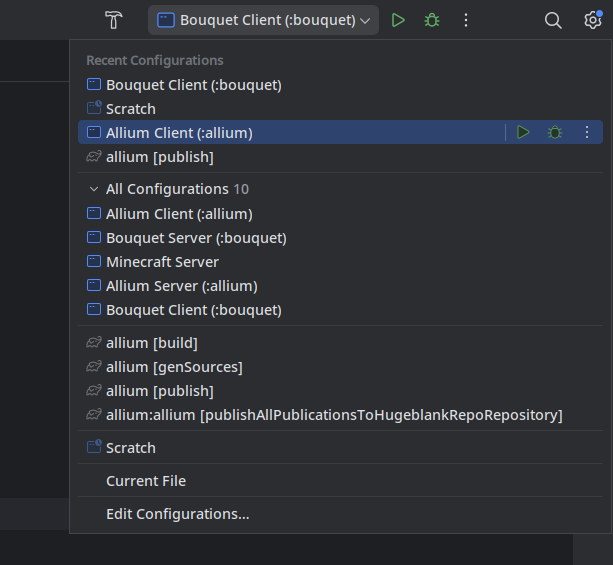This screenshot has width=613, height=565.
Task: Open Search Everywhere magnifier icon
Action: pos(553,20)
